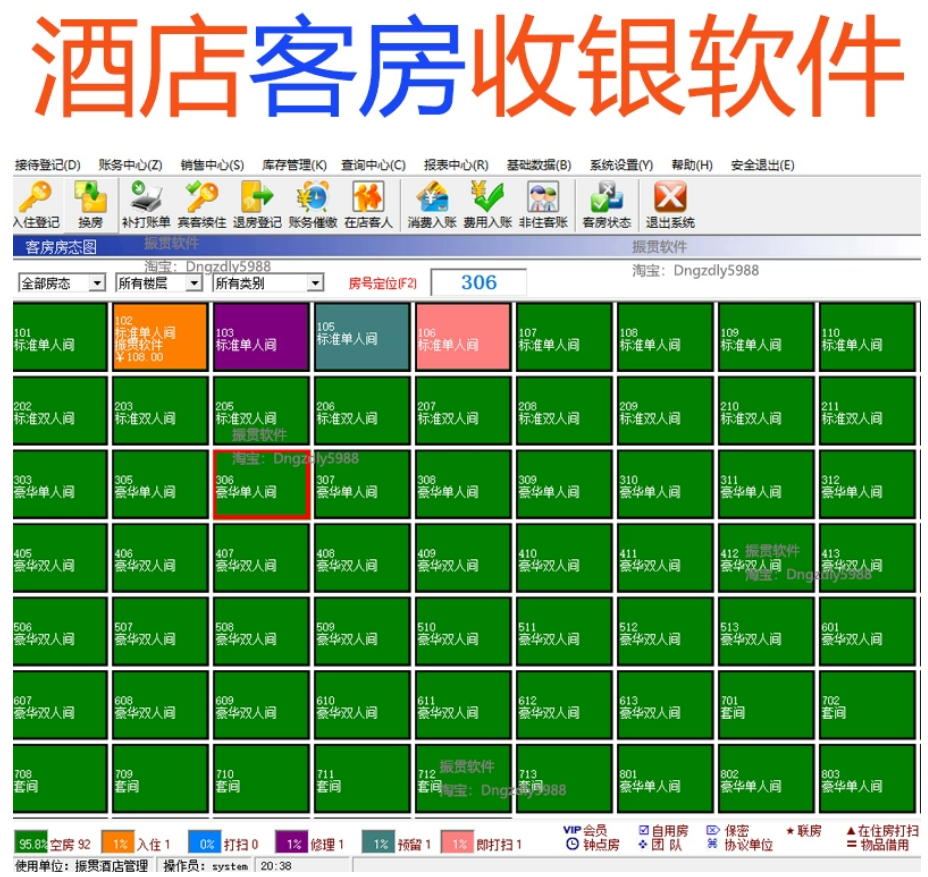Select room 405 豪华双人间
This screenshot has height=877, width=928.
60,558
